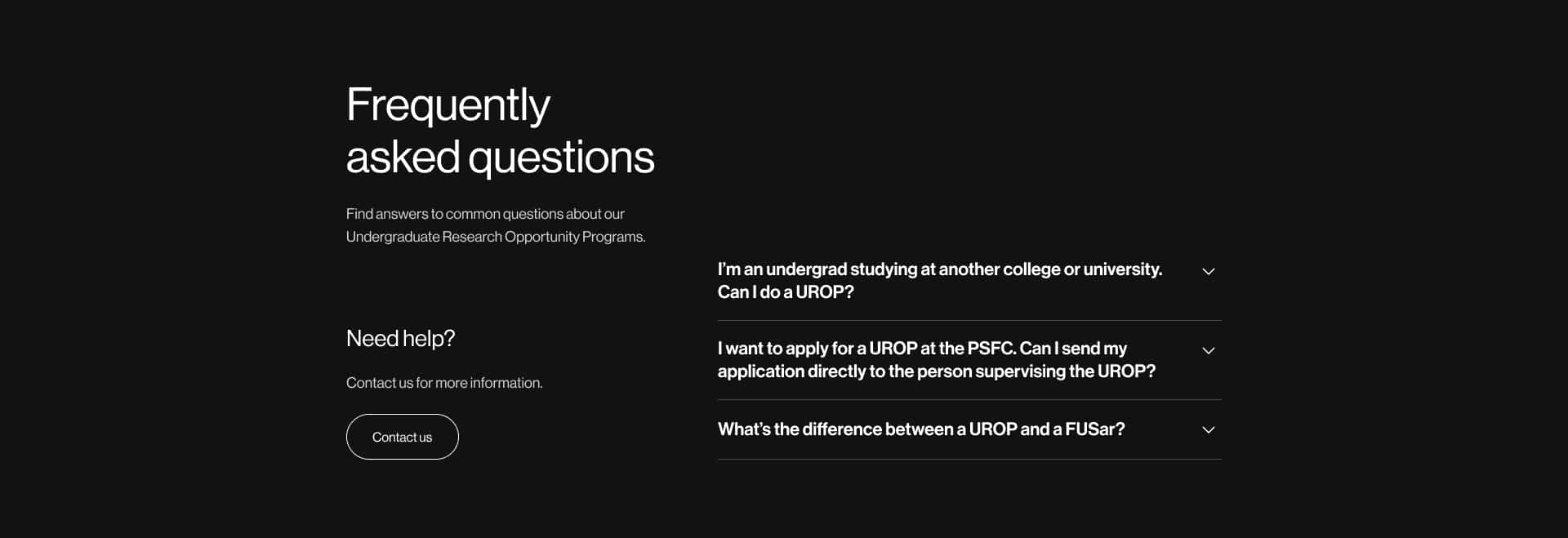Click the chevron next to PSFC application question

[x=1208, y=350]
